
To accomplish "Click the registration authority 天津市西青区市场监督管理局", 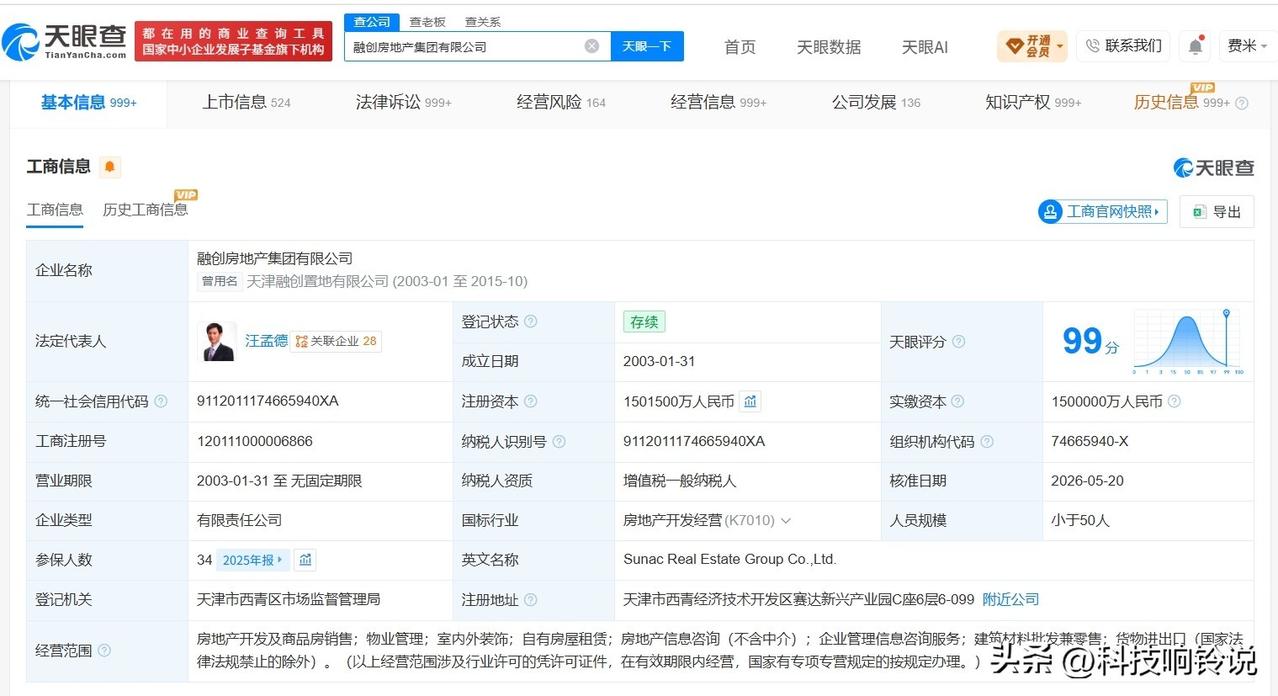I will coord(289,600).
